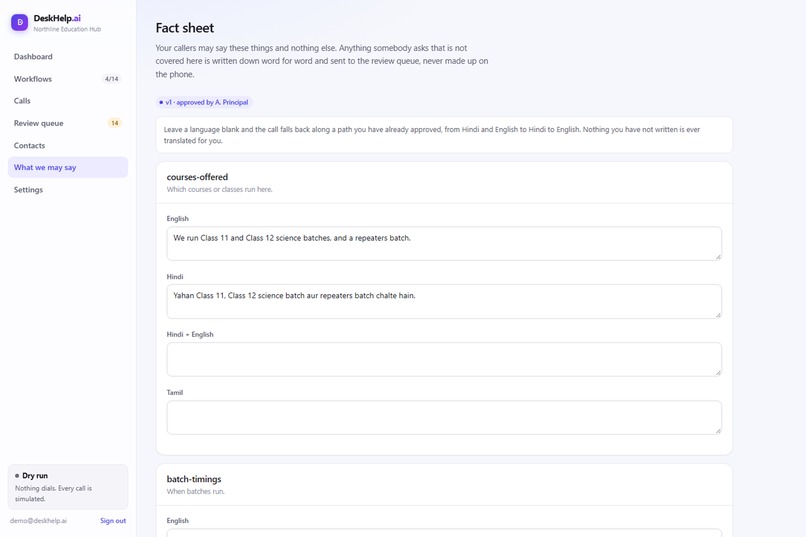806x537 pixels.
Task: Click the Hindi + English field label
Action: coord(190,335)
